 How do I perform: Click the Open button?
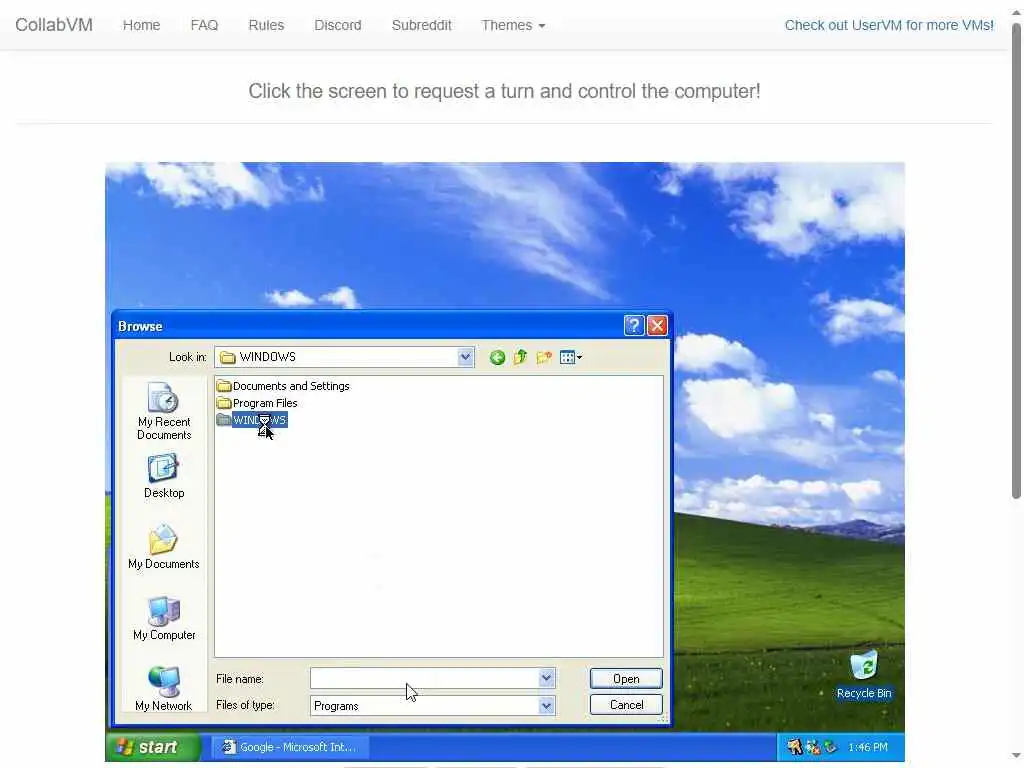[x=626, y=679]
